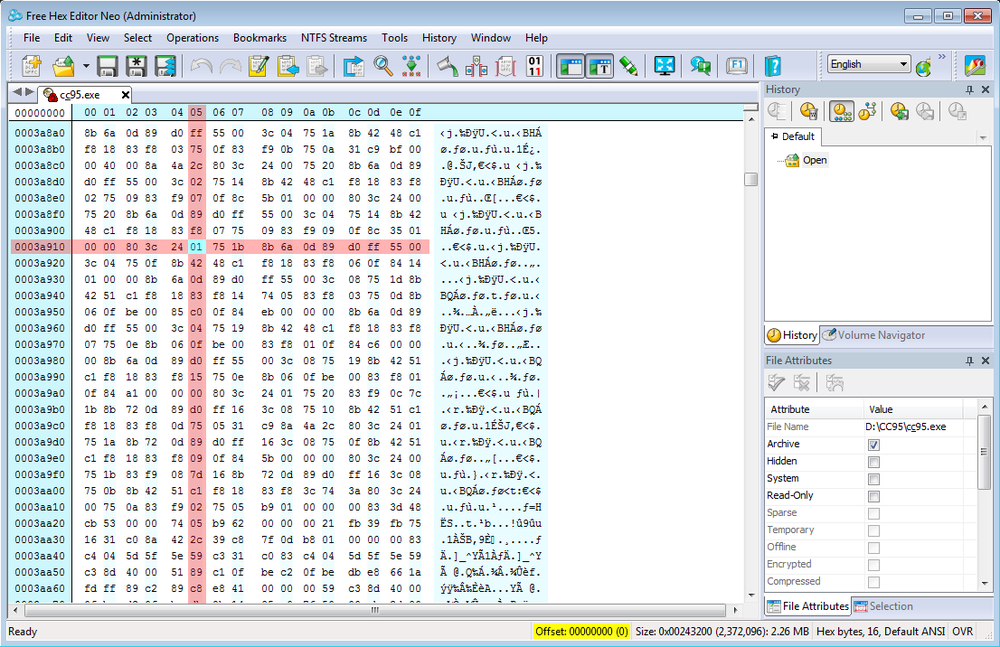Click the left tab scroll arrow
The image size is (1000, 647).
click(17, 93)
